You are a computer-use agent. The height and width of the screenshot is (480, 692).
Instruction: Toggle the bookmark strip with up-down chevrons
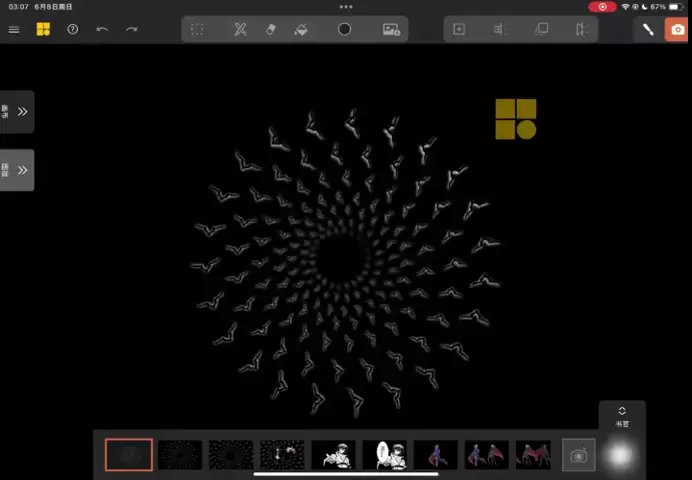622,416
